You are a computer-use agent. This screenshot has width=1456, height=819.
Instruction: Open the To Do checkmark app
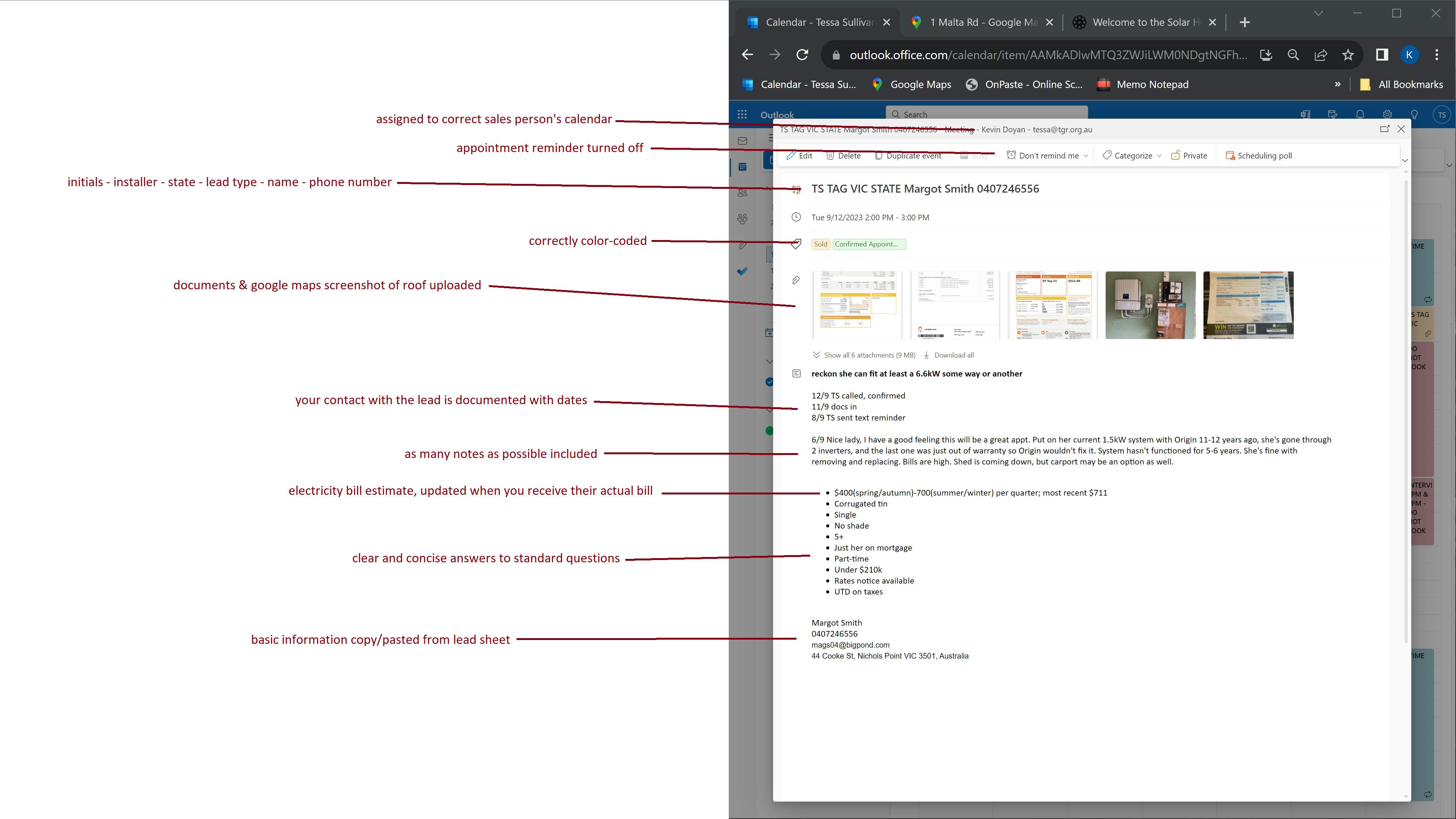coord(743,271)
